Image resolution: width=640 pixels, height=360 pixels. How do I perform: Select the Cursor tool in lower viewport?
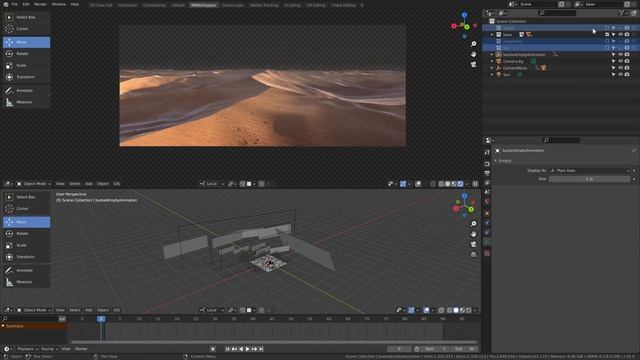point(27,209)
